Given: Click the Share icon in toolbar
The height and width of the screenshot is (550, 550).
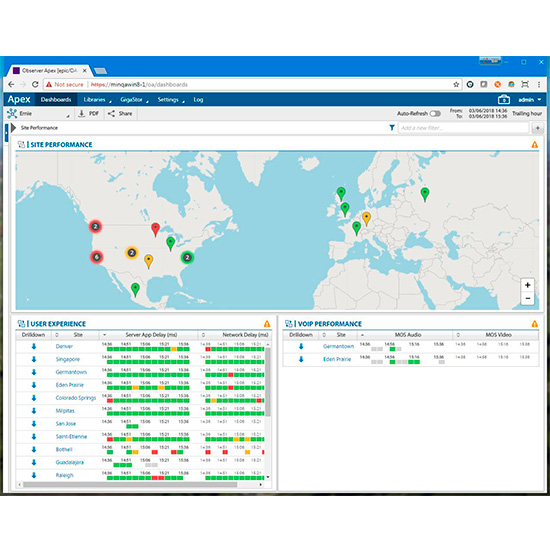Looking at the screenshot, I should 111,114.
